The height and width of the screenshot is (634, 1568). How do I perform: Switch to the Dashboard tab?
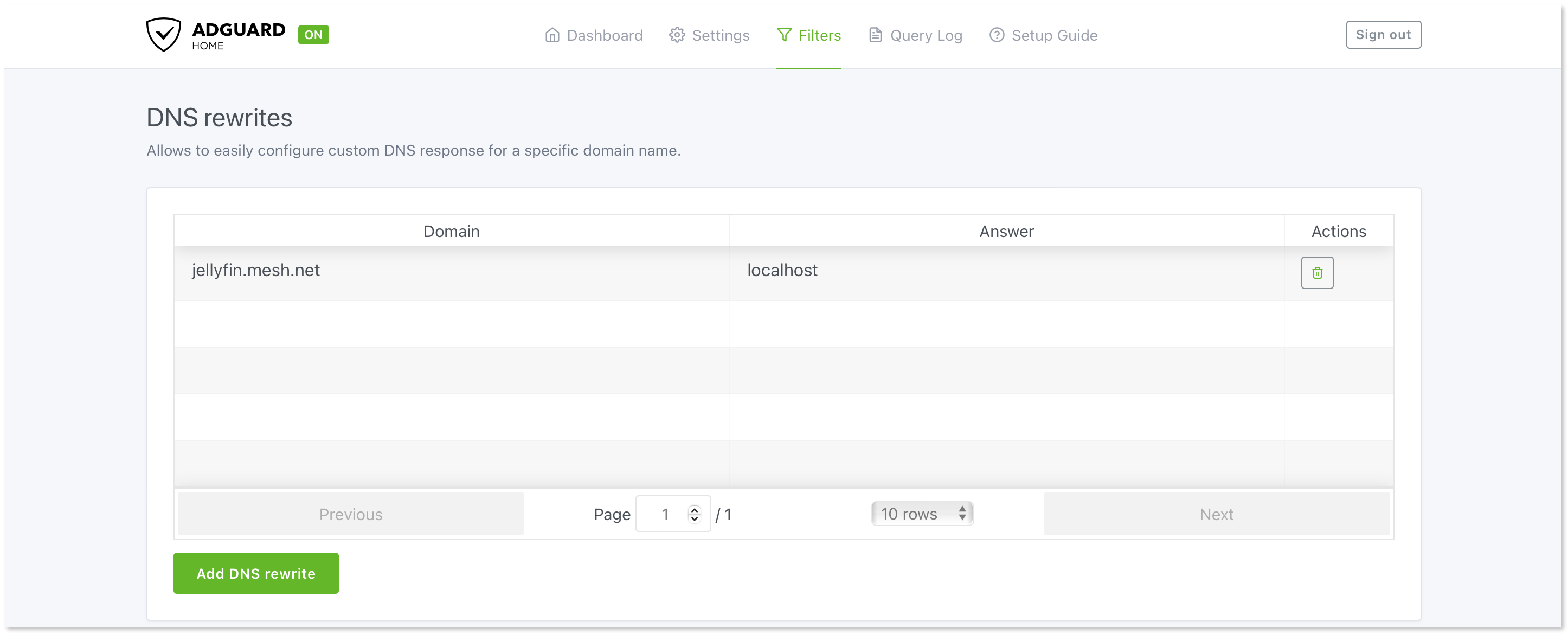pyautogui.click(x=604, y=35)
